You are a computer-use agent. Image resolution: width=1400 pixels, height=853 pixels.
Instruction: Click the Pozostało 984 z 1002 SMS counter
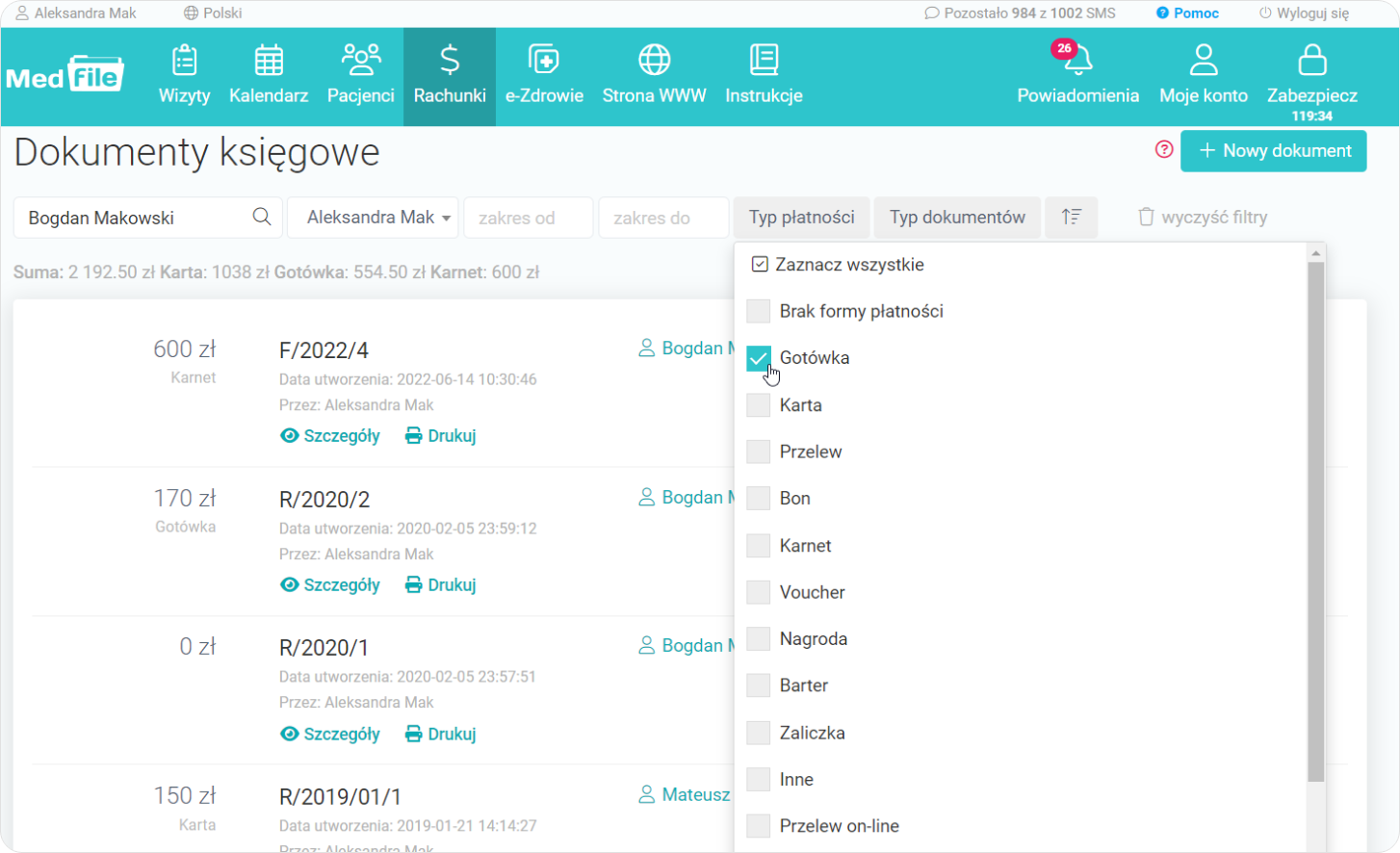coord(1021,13)
